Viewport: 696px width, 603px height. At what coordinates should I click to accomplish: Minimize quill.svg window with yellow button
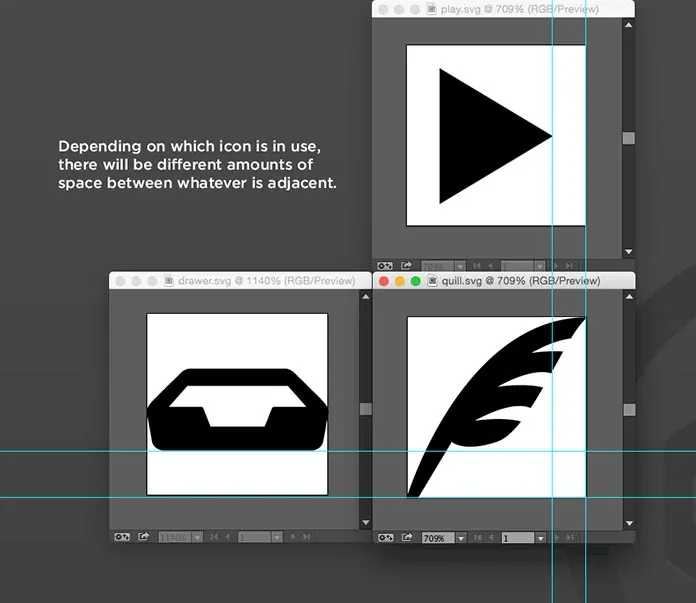pyautogui.click(x=400, y=281)
